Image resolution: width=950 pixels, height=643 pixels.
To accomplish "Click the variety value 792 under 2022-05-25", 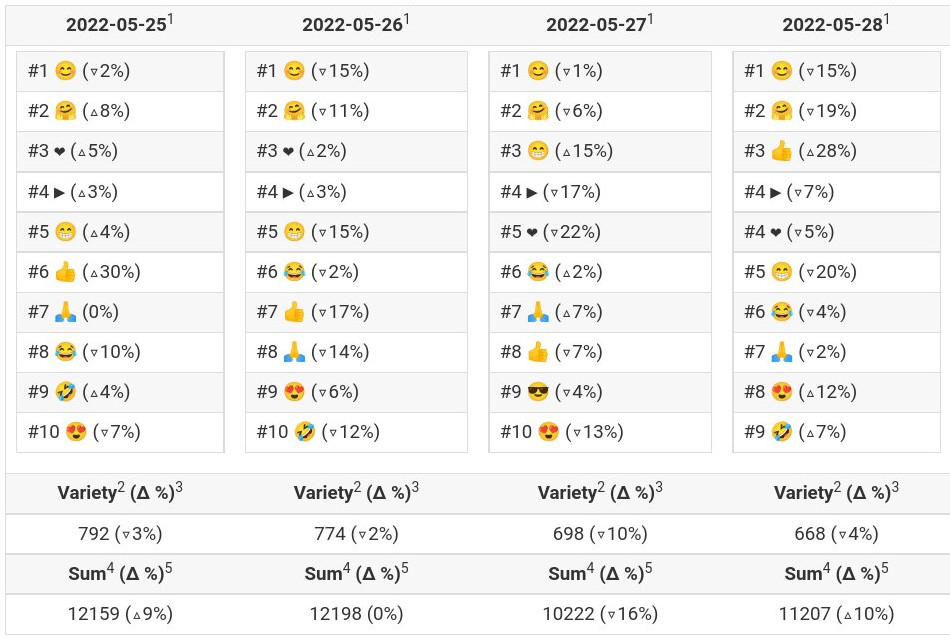I will (x=94, y=534).
